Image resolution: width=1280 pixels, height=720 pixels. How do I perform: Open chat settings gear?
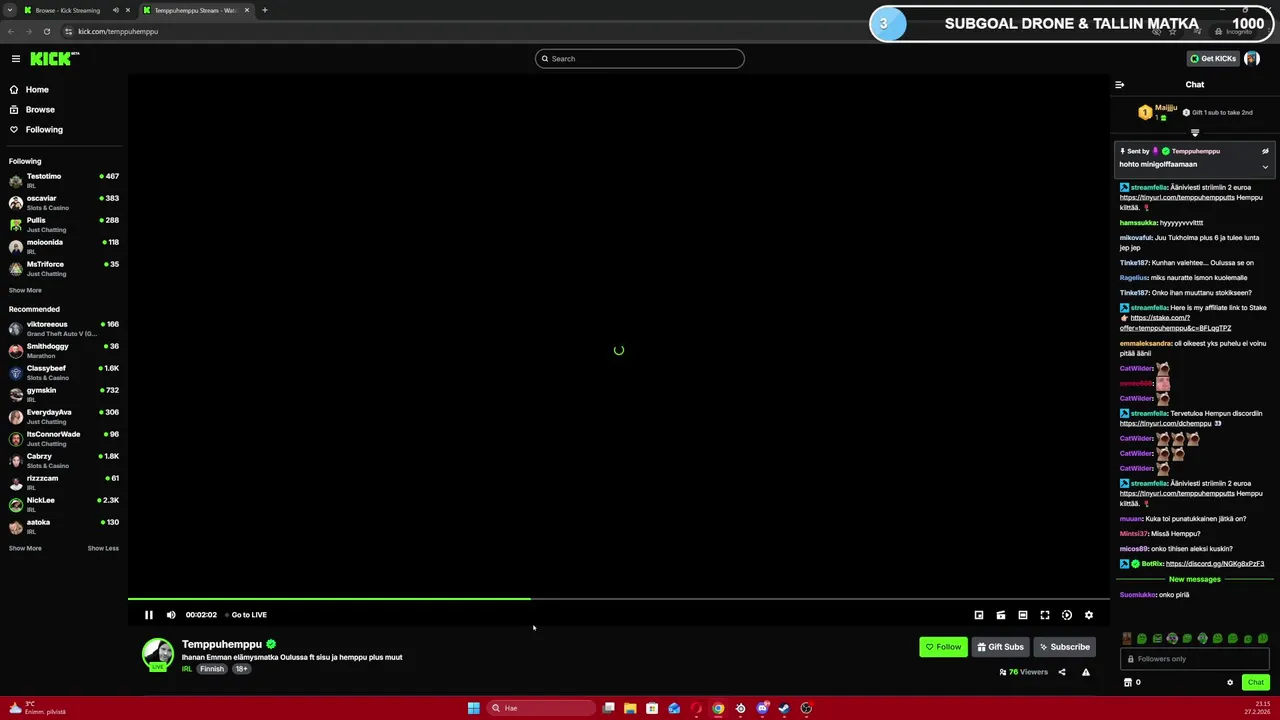1230,683
